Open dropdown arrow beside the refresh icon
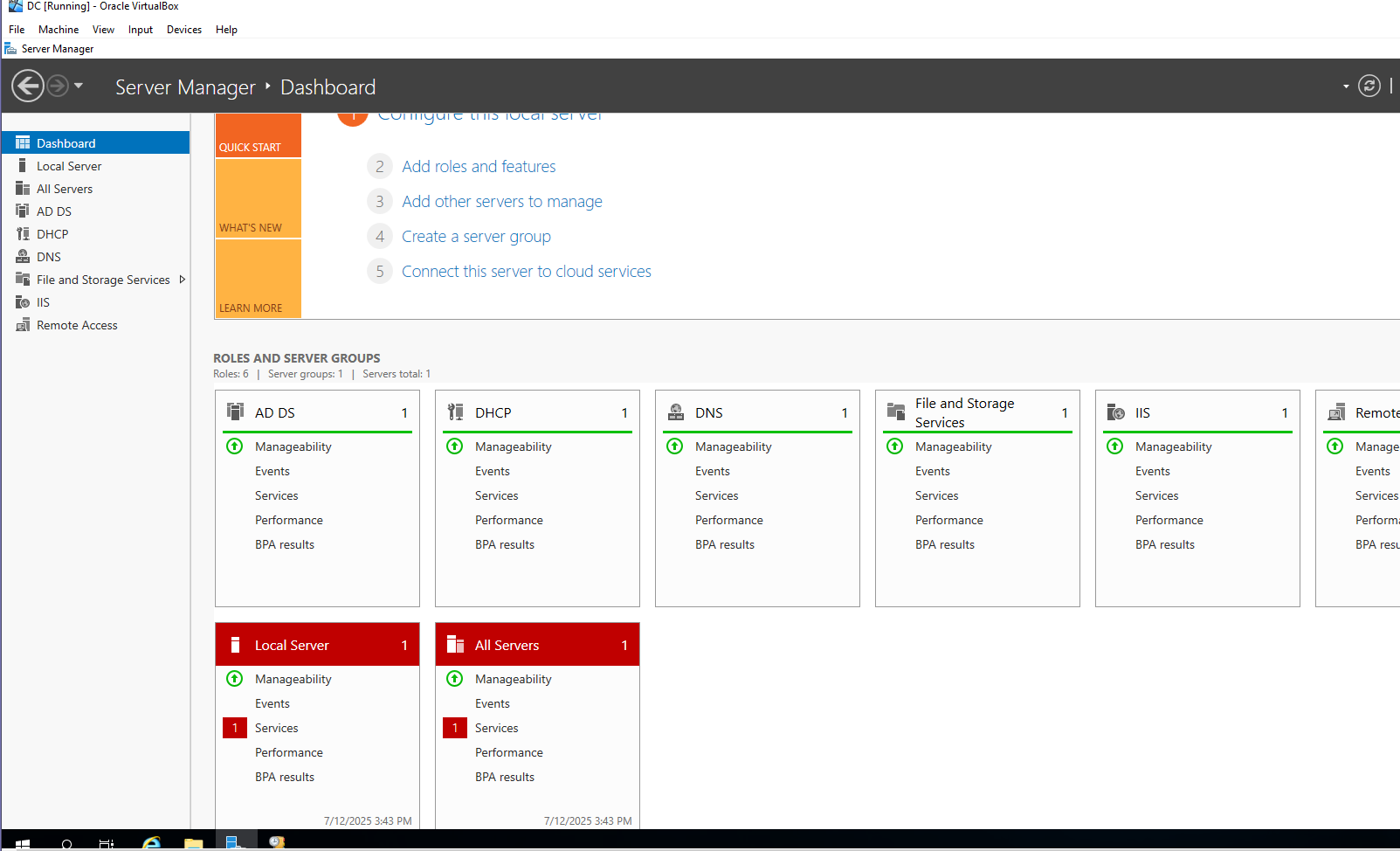 pyautogui.click(x=1346, y=86)
